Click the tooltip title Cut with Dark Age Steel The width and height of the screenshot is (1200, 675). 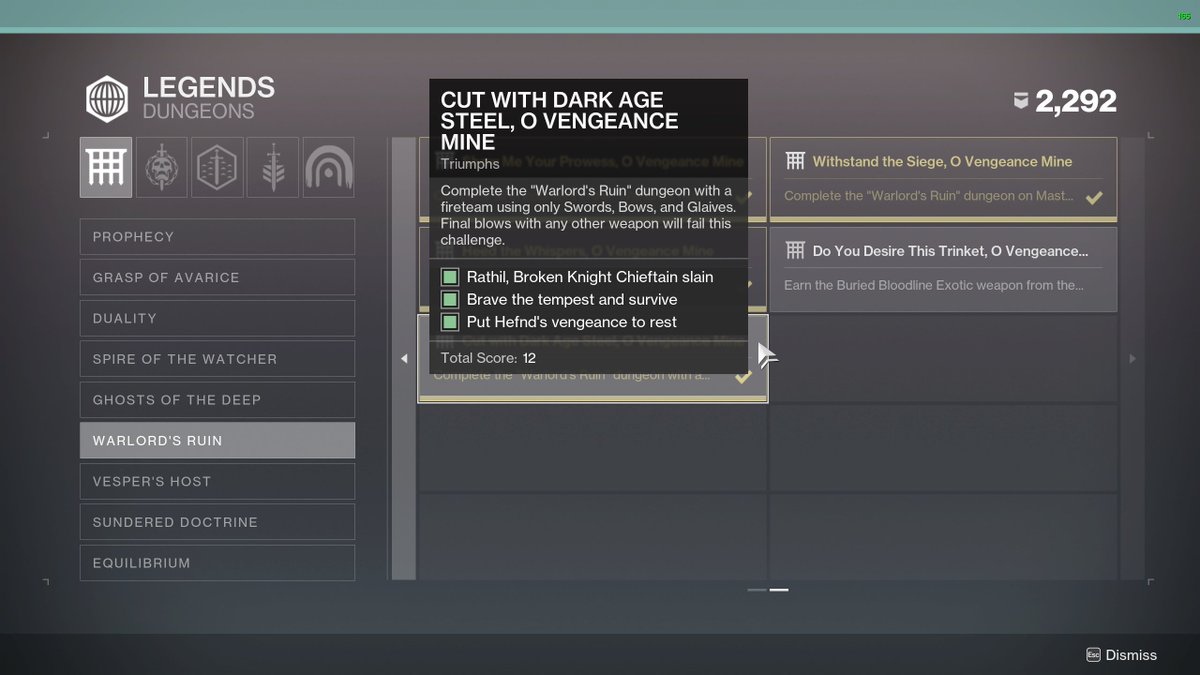click(560, 121)
